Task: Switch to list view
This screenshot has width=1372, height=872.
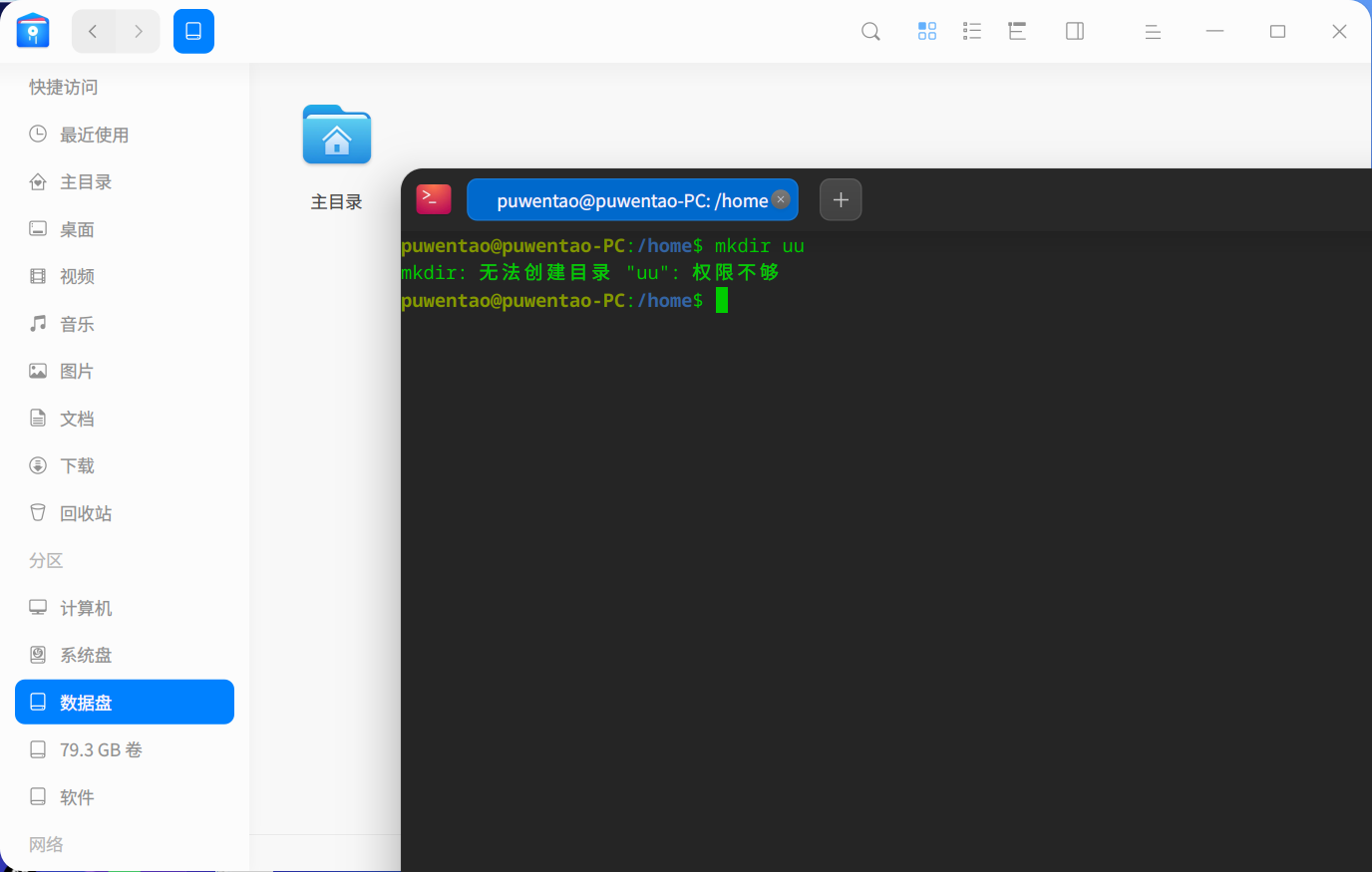Action: coord(972,32)
